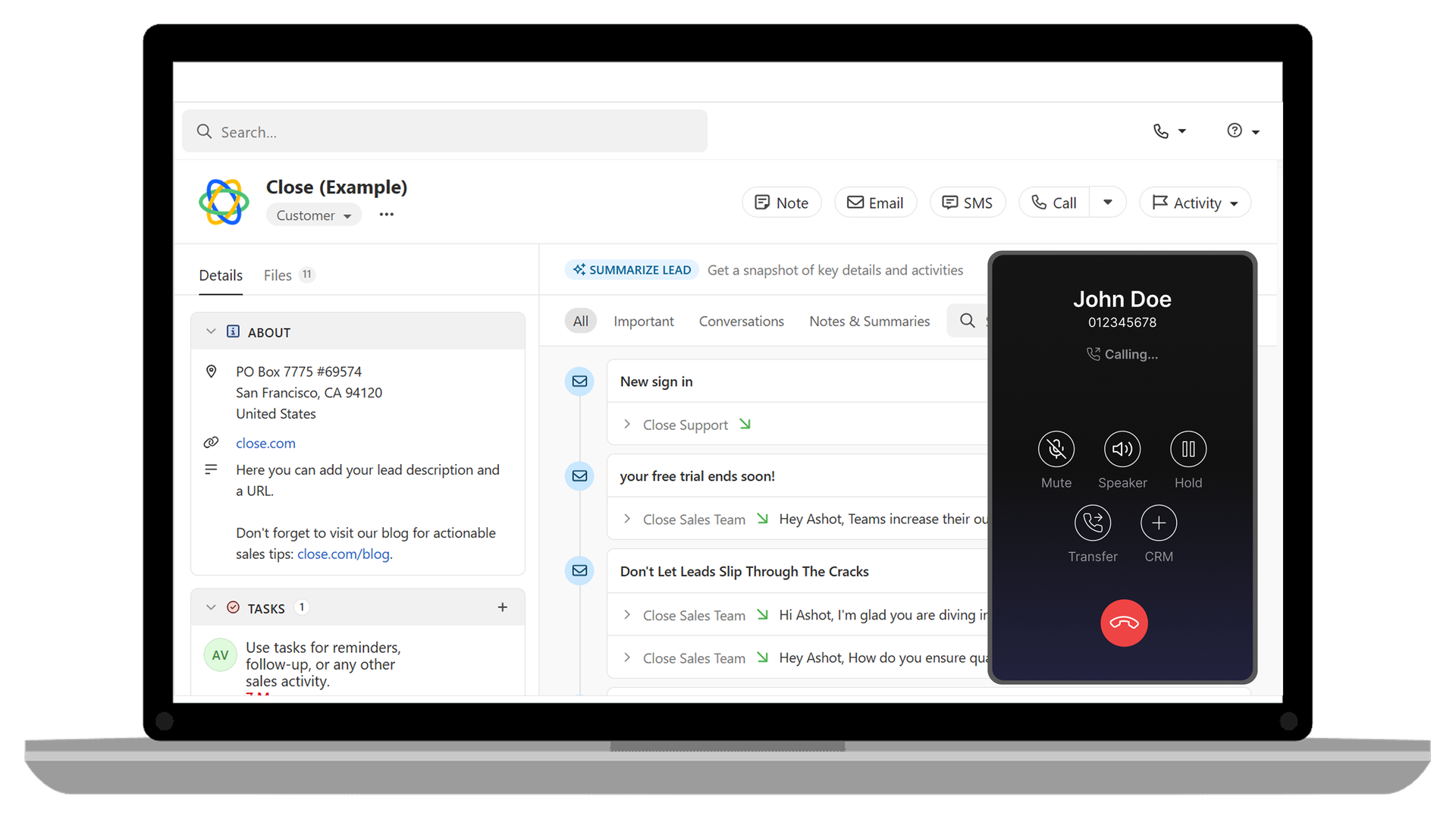Open the close.com/blog link
The width and height of the screenshot is (1456, 819).
coord(344,554)
